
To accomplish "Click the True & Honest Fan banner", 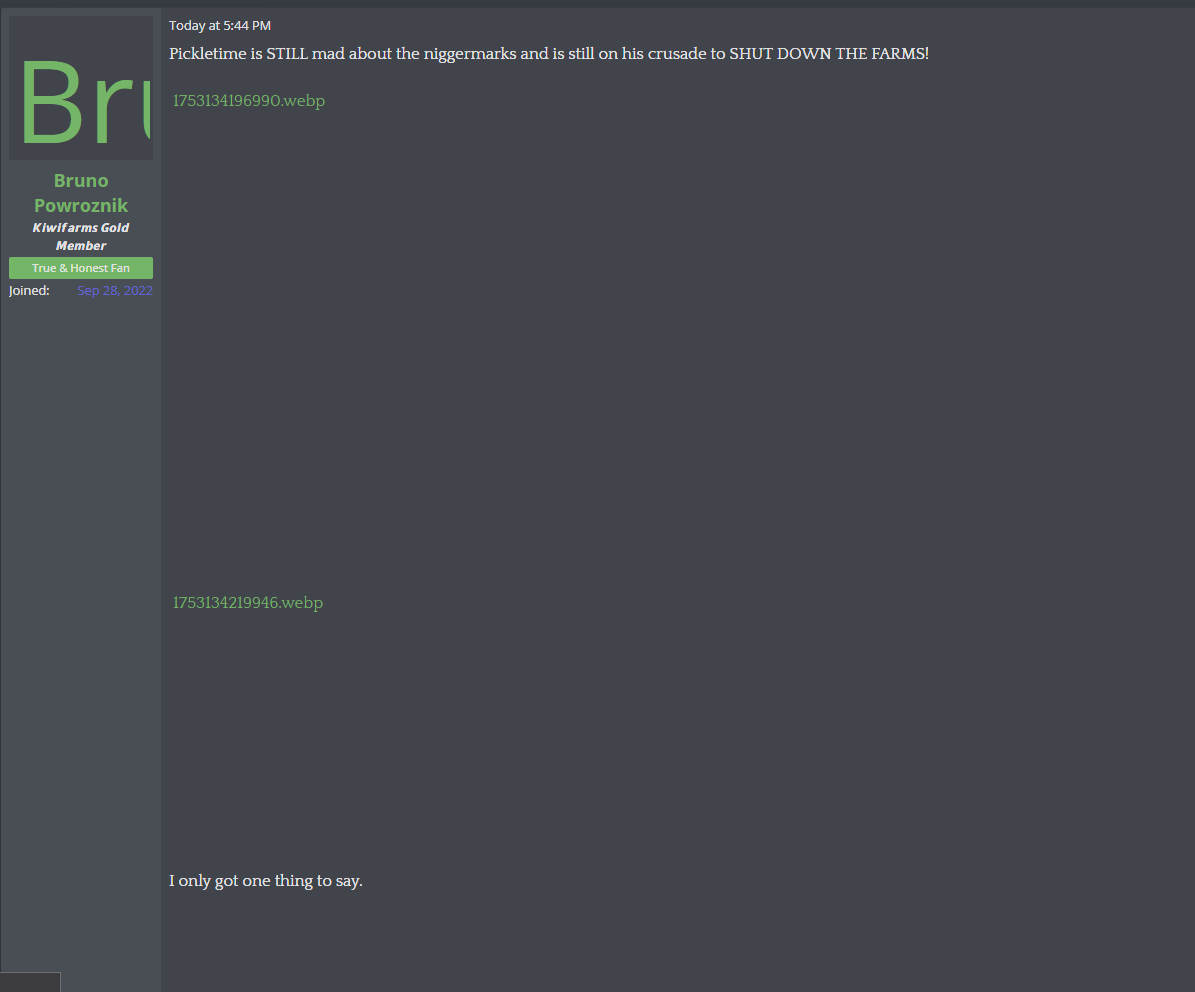I will click(81, 268).
